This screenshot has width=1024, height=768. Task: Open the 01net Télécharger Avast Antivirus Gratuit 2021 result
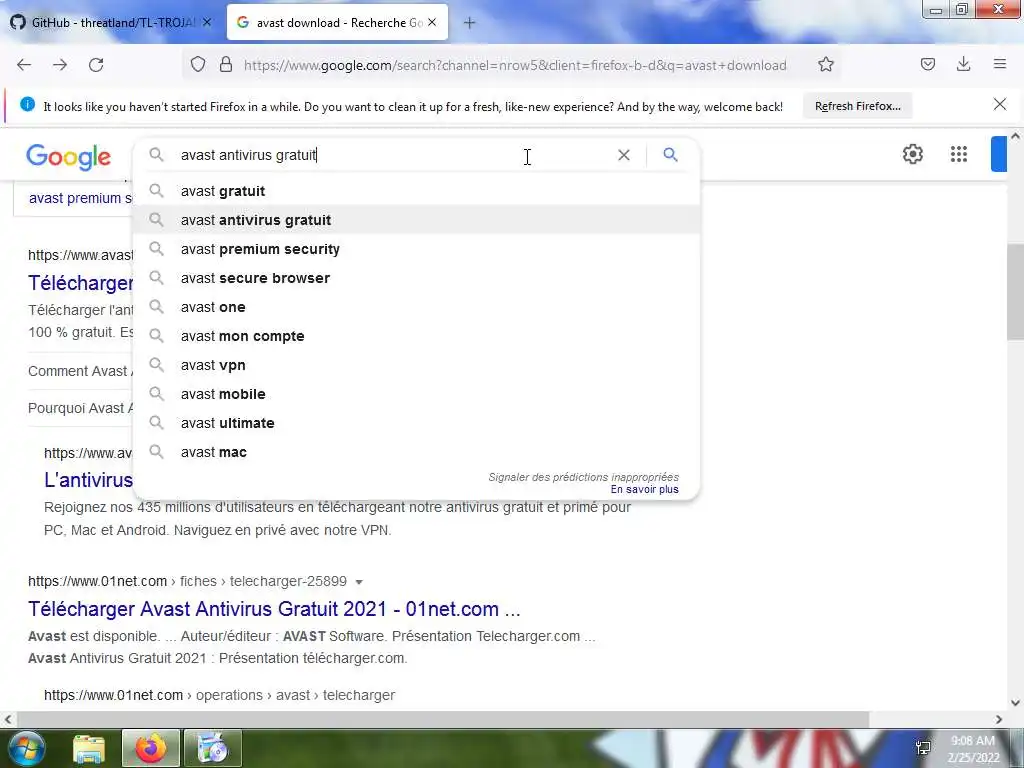pos(274,609)
